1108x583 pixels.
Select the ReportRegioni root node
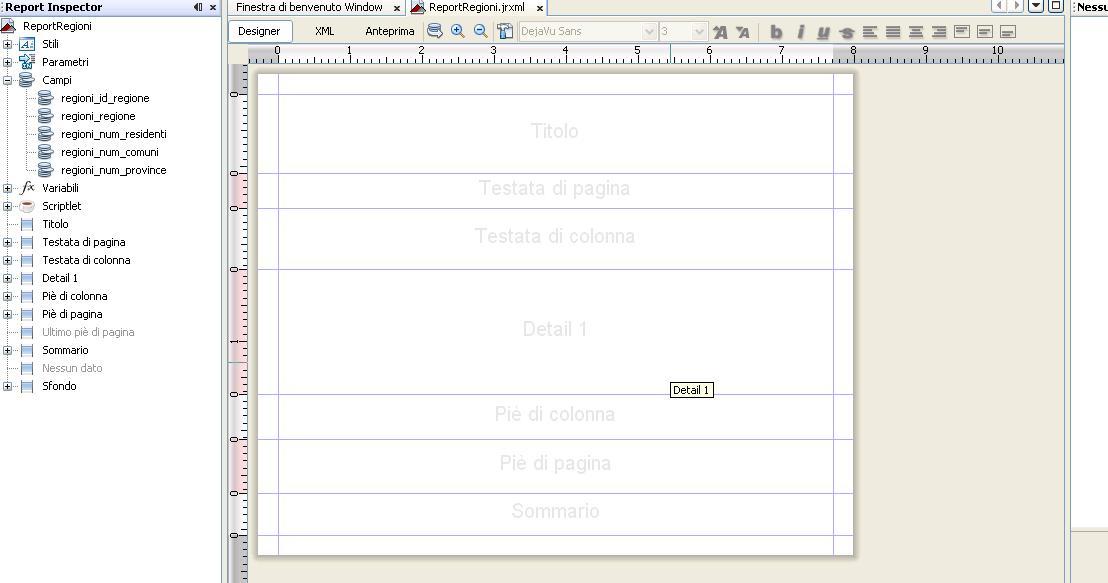click(x=57, y=26)
